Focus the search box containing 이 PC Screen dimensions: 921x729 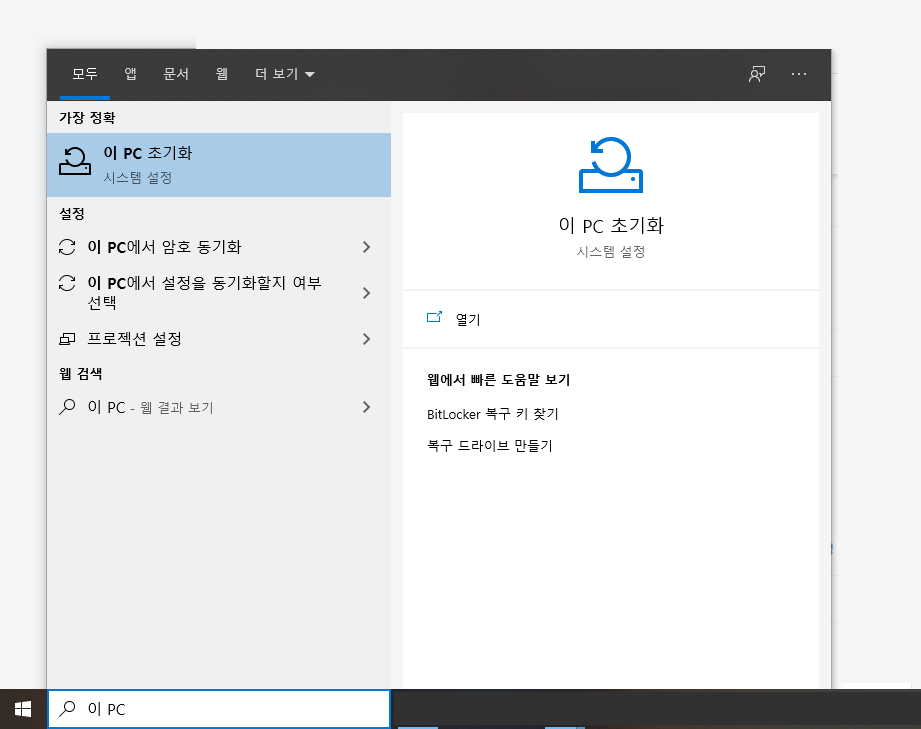[x=219, y=709]
